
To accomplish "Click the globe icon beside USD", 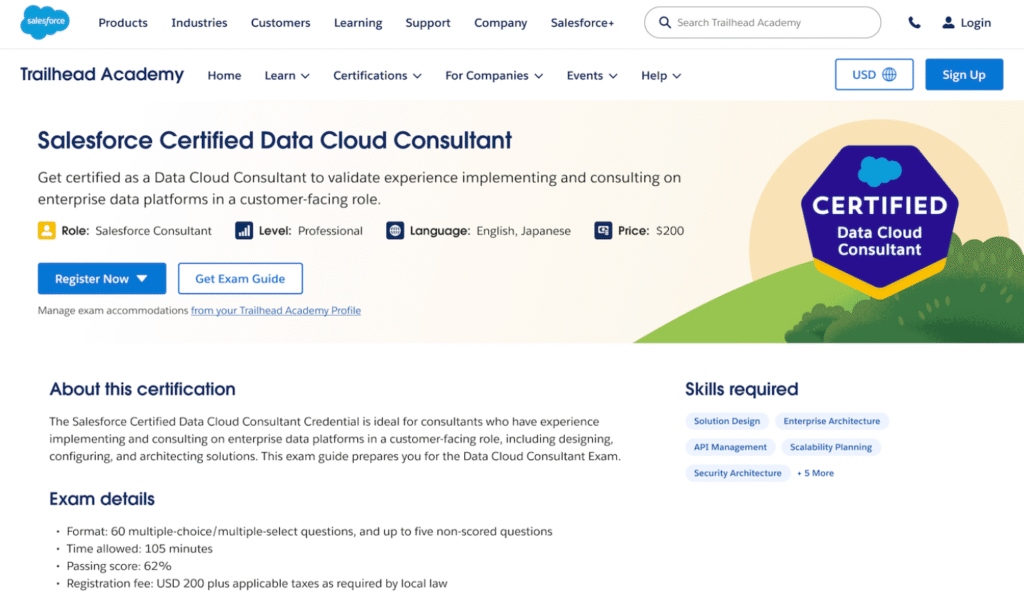I will [x=889, y=73].
